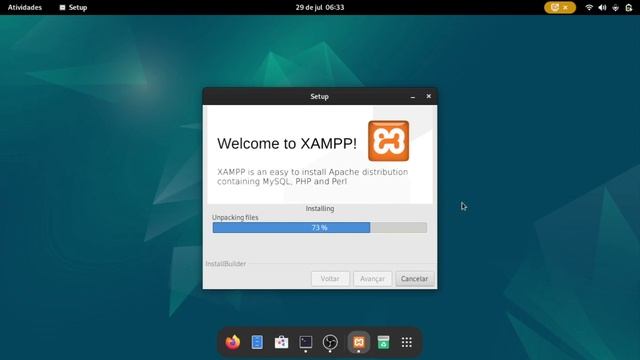Click the 'Unpacking files' status text
This screenshot has height=360, width=640.
coord(235,218)
